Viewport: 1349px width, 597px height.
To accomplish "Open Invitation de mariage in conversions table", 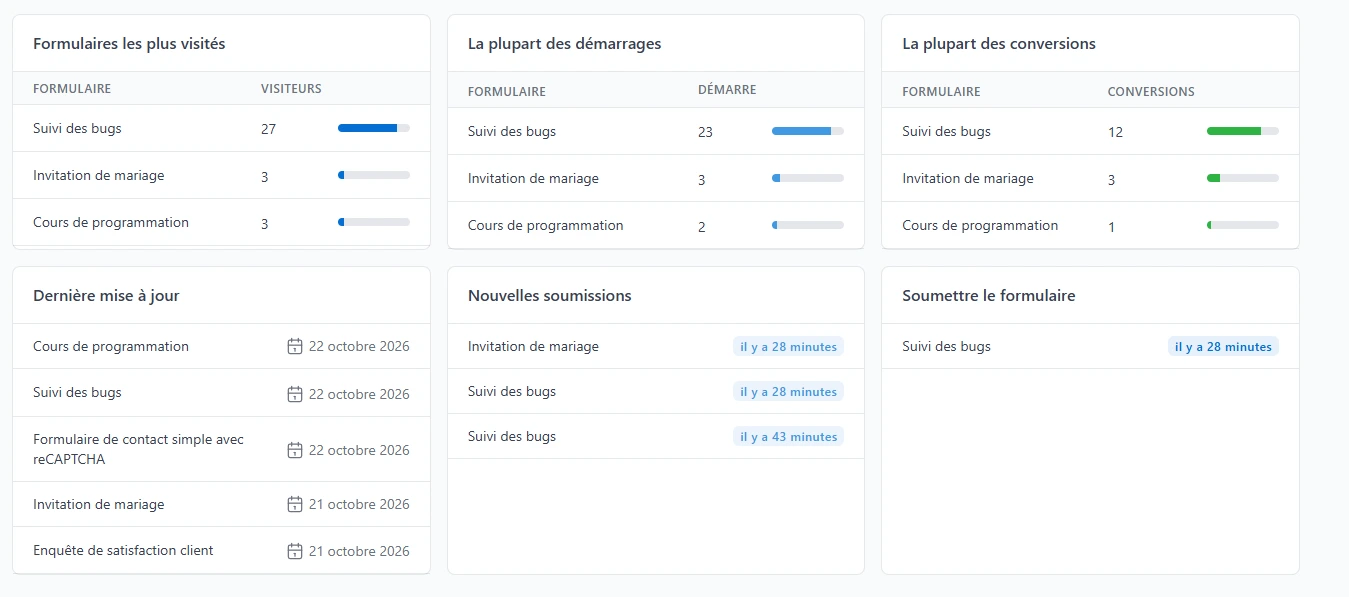I will tap(968, 178).
